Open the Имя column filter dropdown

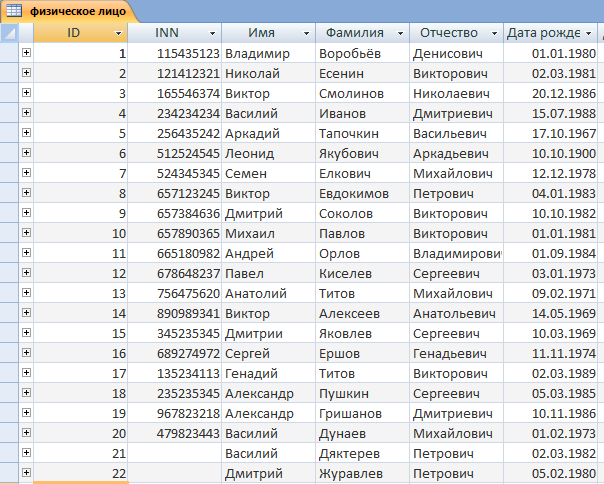(x=306, y=34)
